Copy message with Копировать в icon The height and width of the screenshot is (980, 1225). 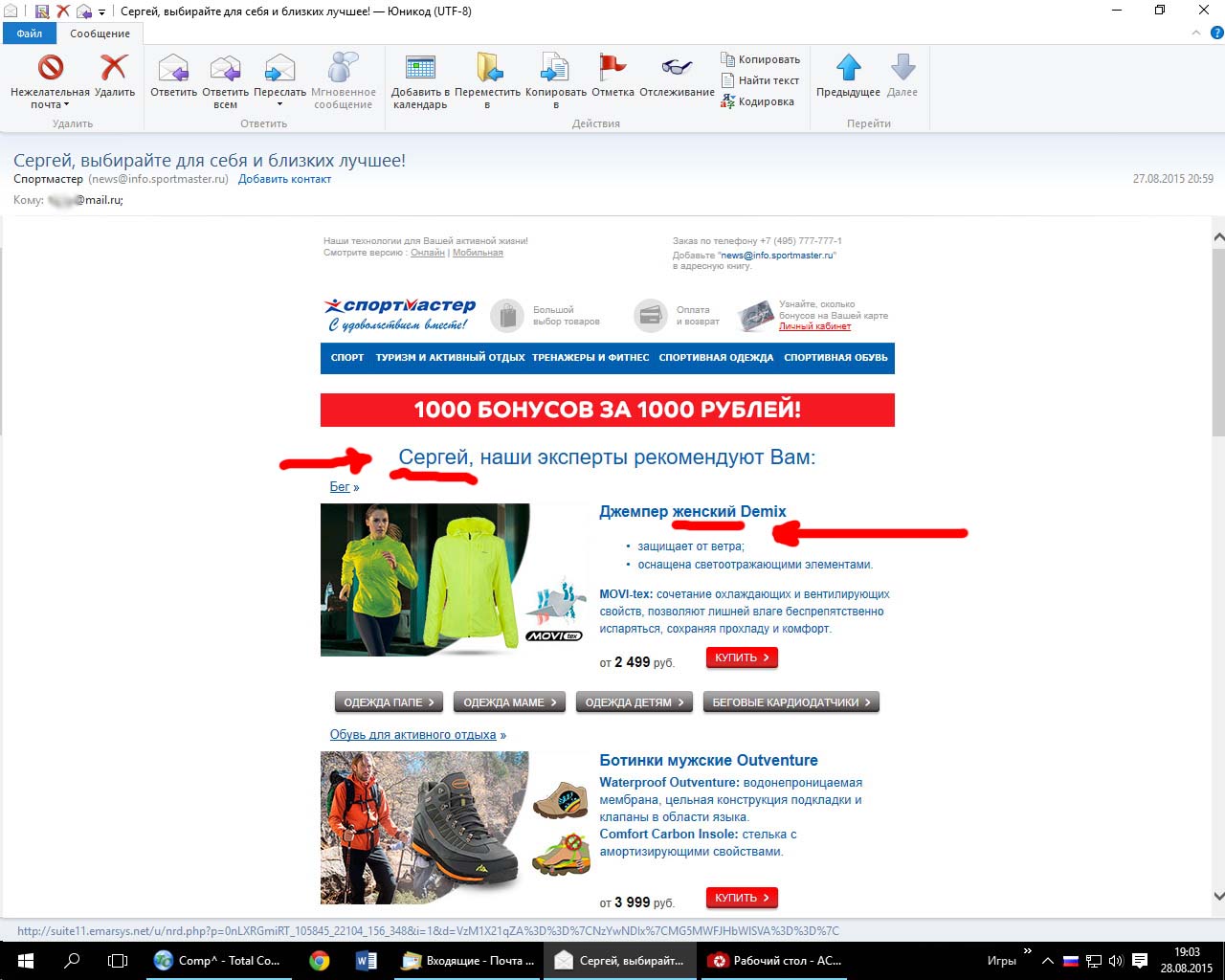pos(555,81)
